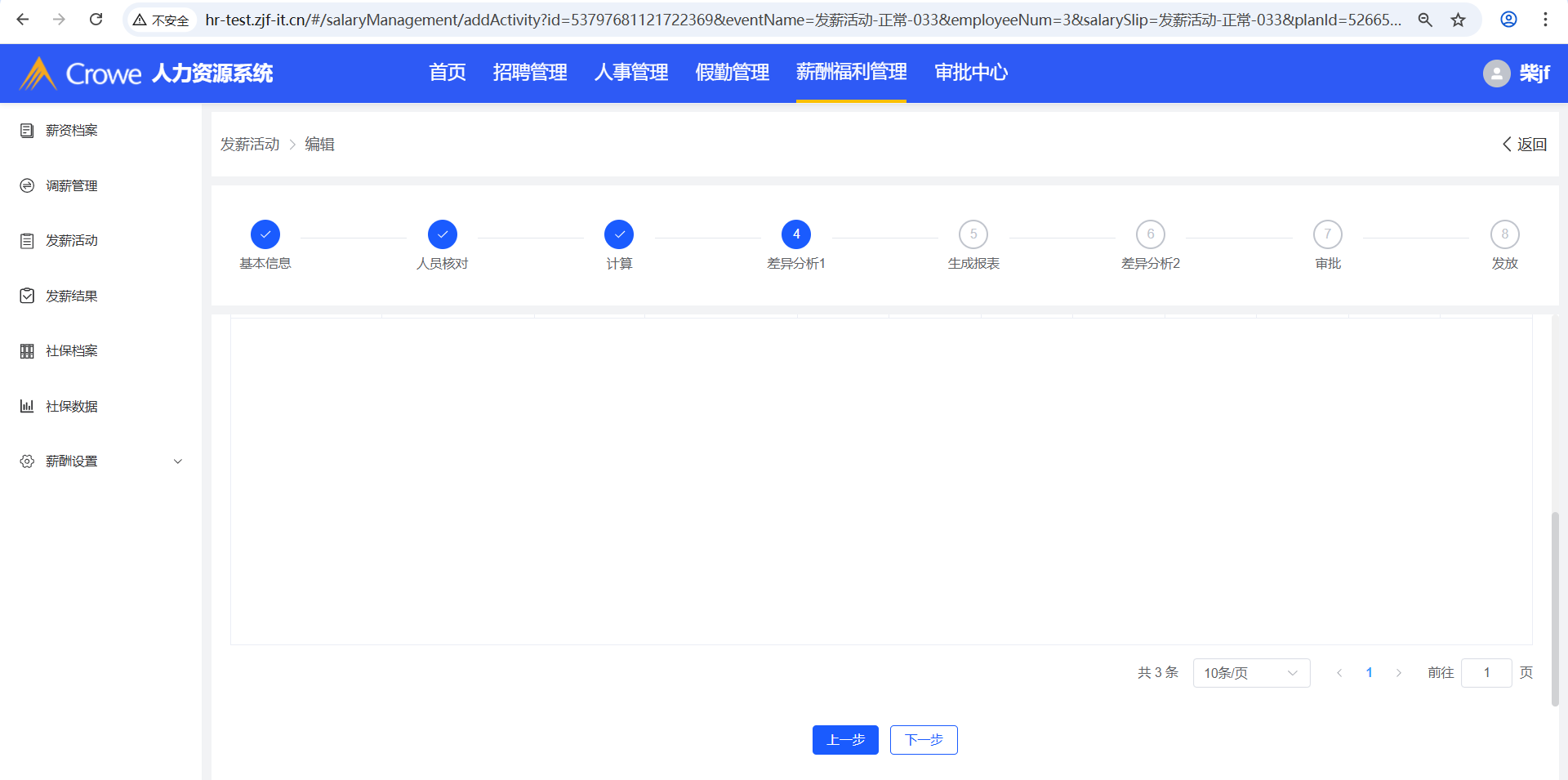Screen dimensions: 1568x780
Task: Click the 上一步 button
Action: tap(845, 740)
